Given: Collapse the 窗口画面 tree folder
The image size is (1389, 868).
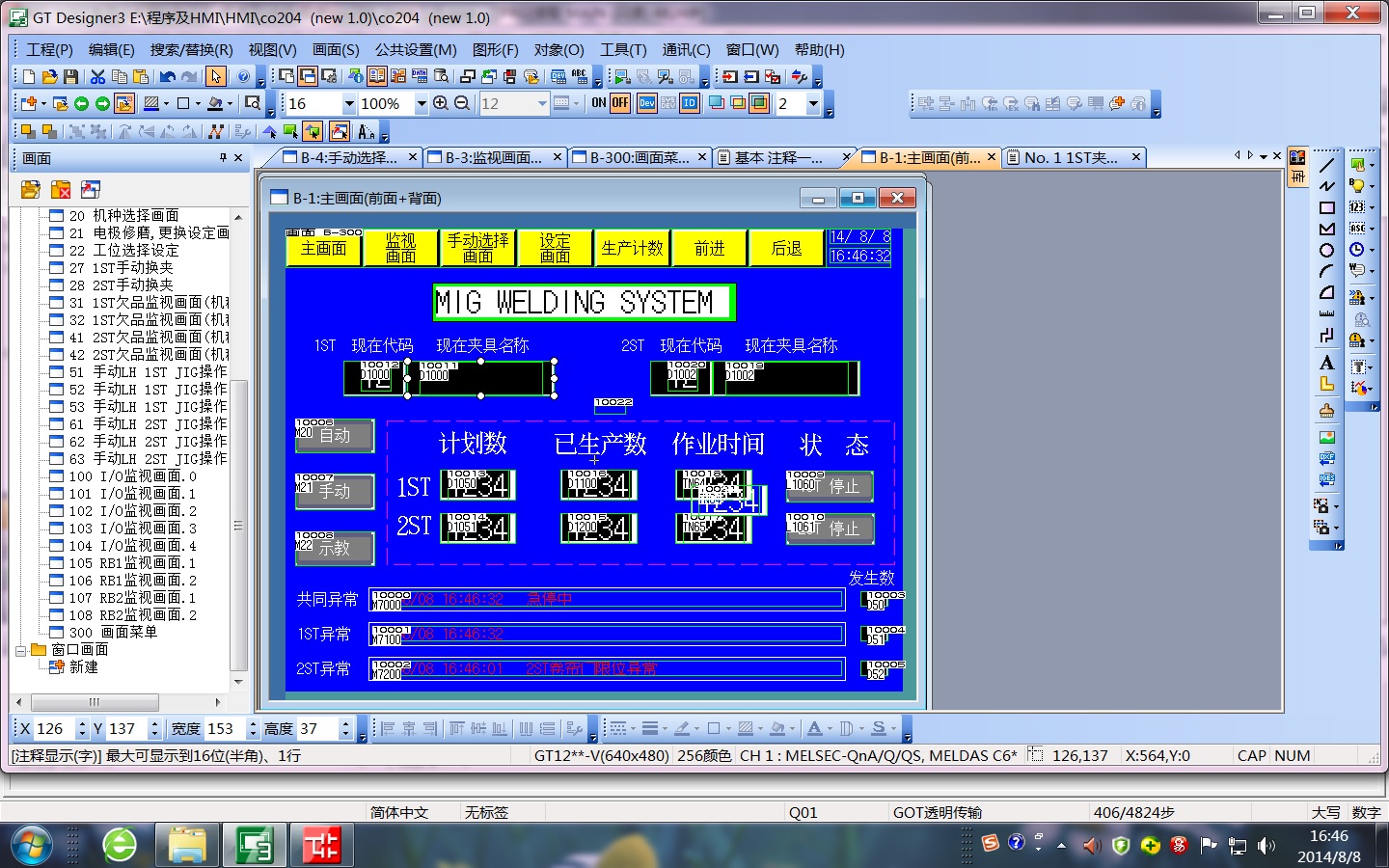Looking at the screenshot, I should click(20, 650).
